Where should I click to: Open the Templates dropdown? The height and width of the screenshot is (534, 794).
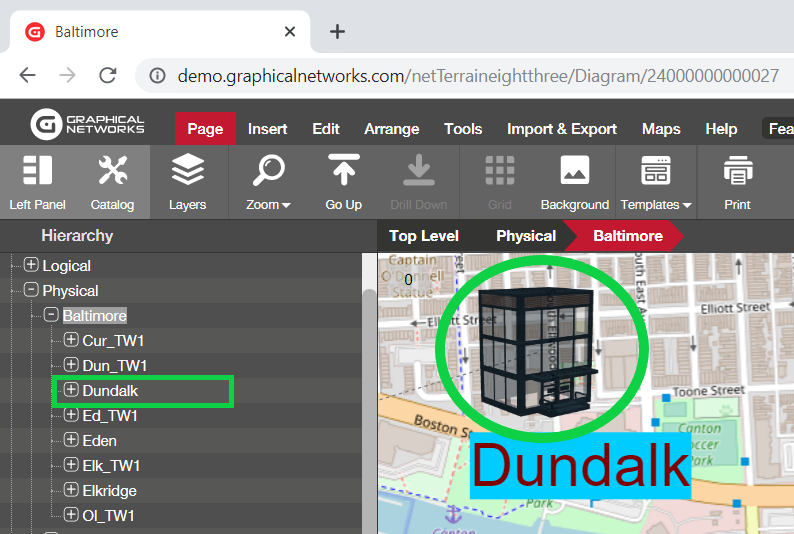click(x=656, y=180)
